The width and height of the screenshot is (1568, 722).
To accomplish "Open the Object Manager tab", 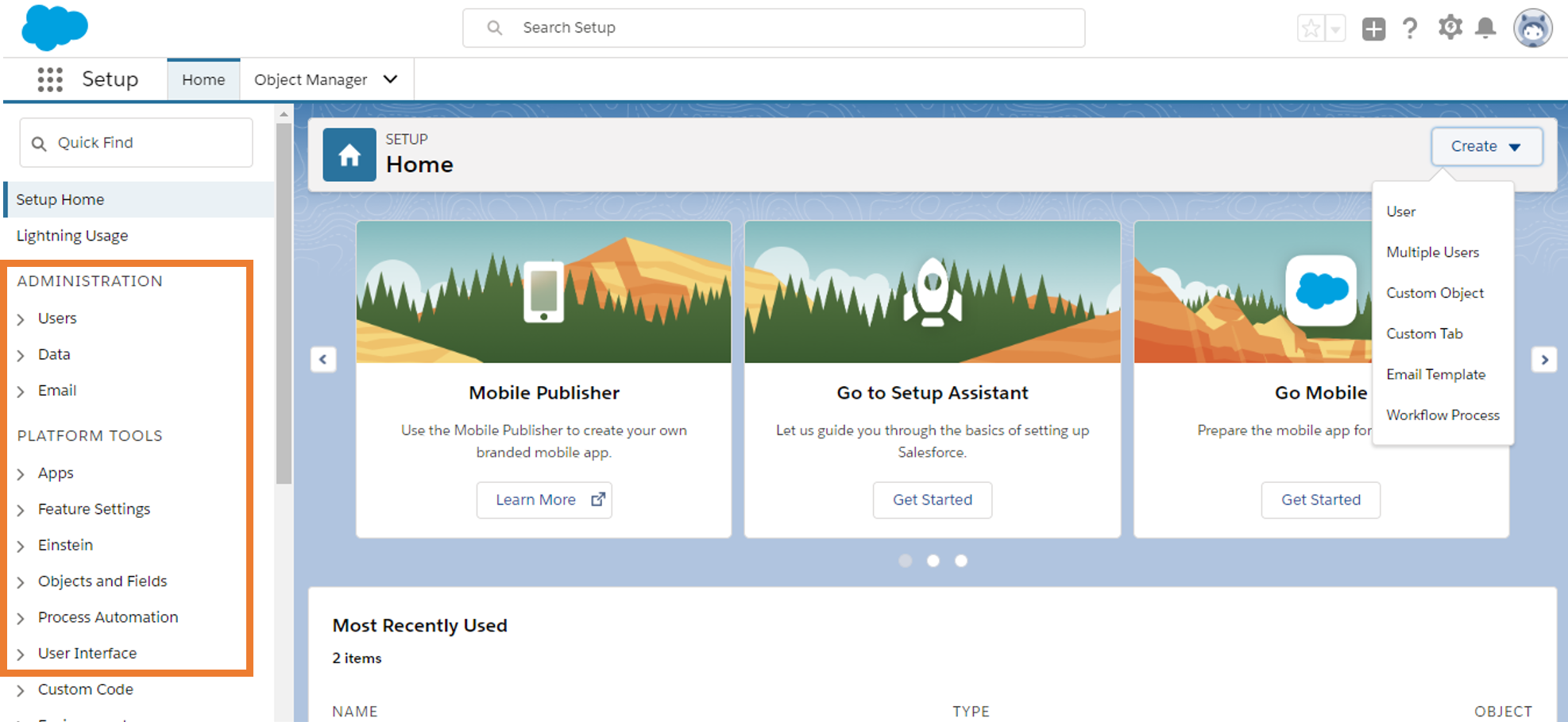I will pyautogui.click(x=311, y=79).
